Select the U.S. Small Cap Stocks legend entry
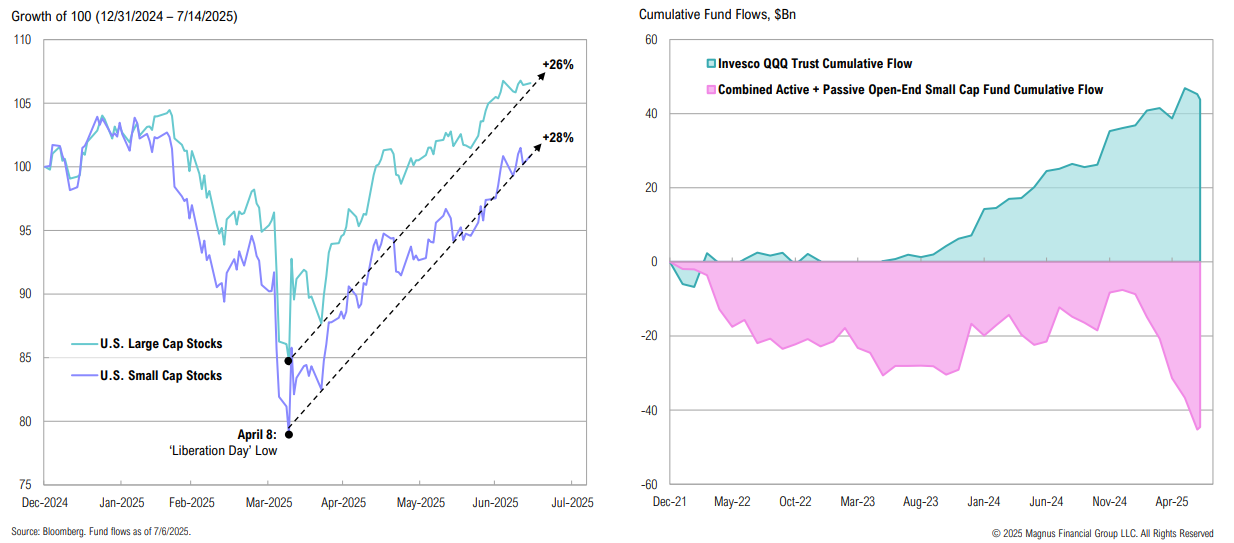 pos(161,376)
